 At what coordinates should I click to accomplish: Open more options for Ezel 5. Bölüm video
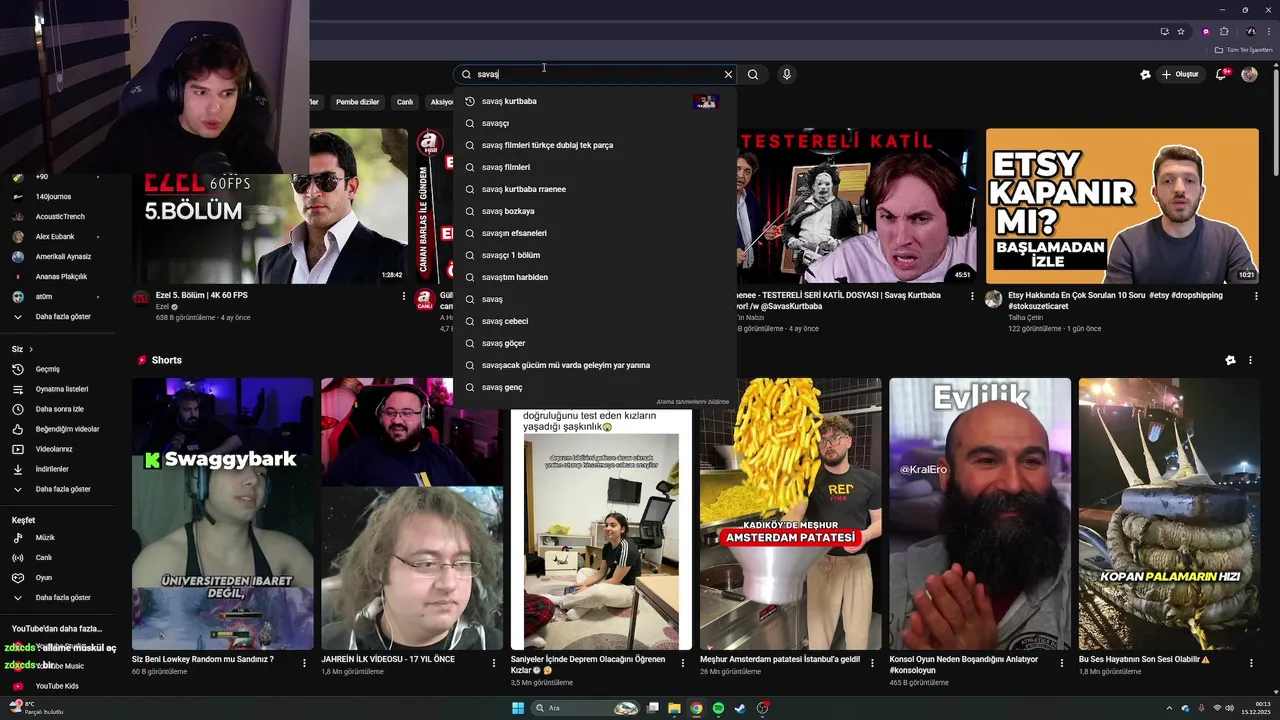404,297
